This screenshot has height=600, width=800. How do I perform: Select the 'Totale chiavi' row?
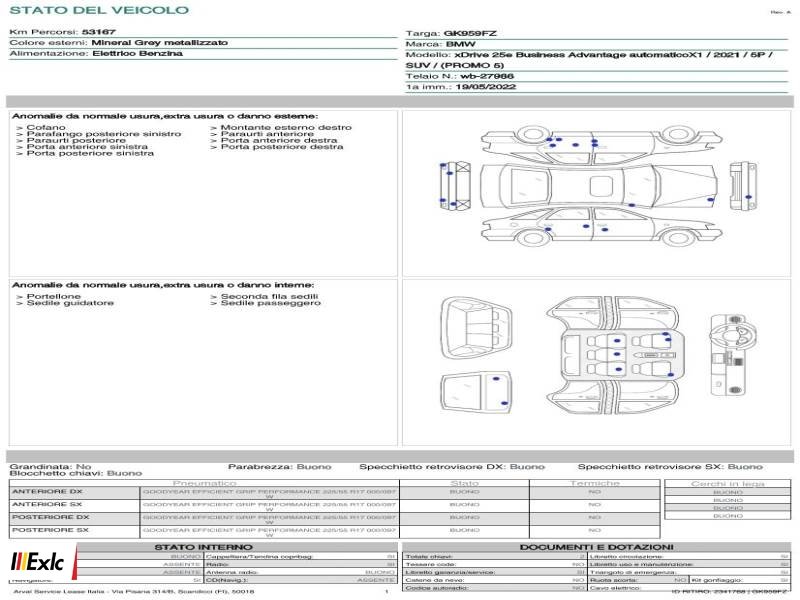(495, 557)
